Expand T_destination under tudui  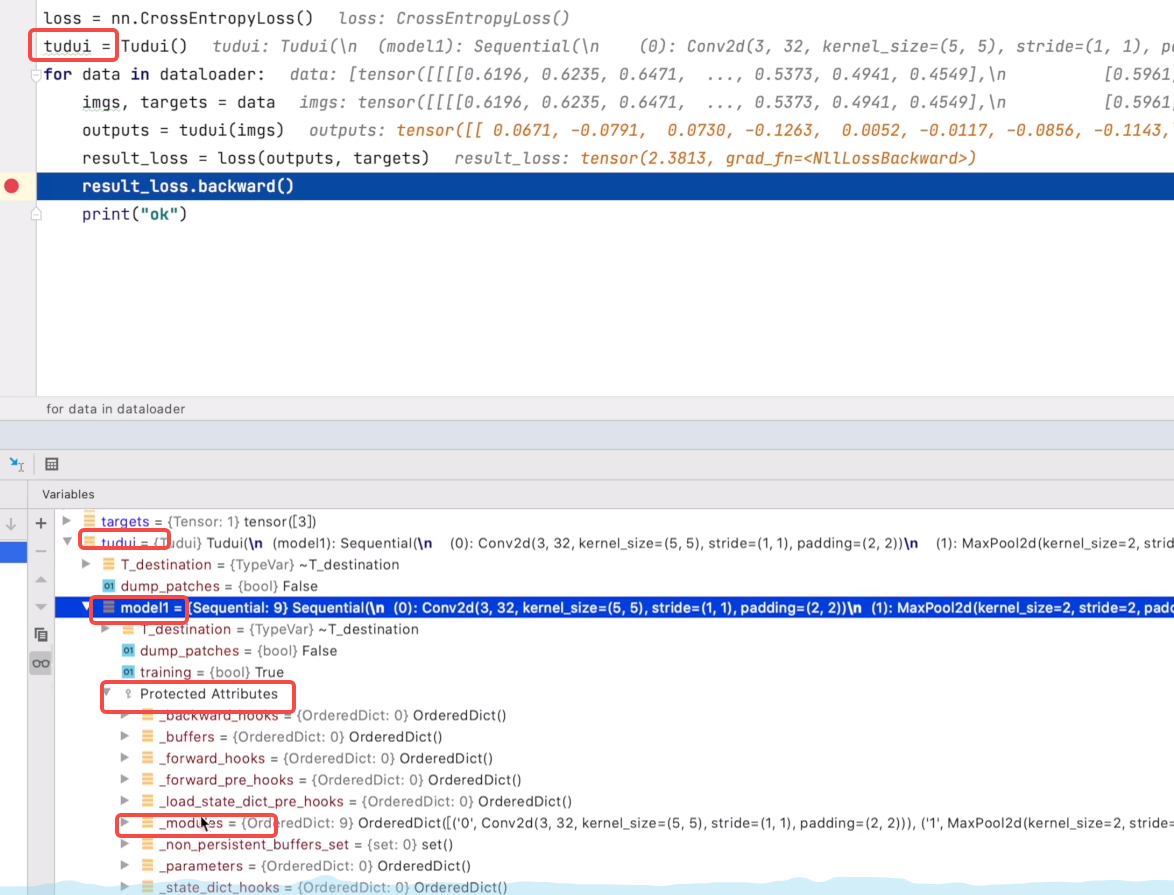(86, 563)
